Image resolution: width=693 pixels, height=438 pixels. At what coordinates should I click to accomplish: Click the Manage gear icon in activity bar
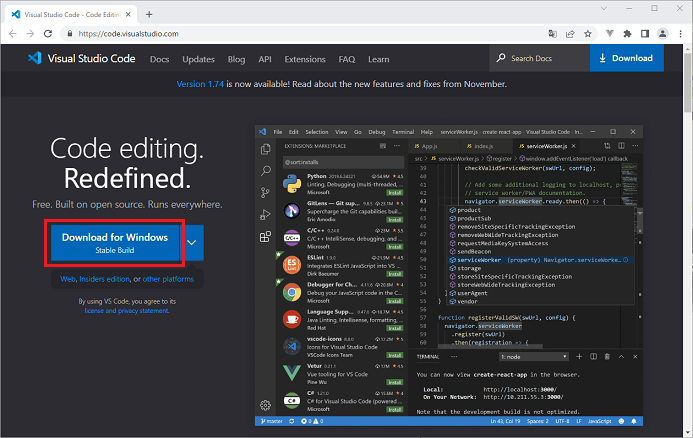(x=265, y=405)
